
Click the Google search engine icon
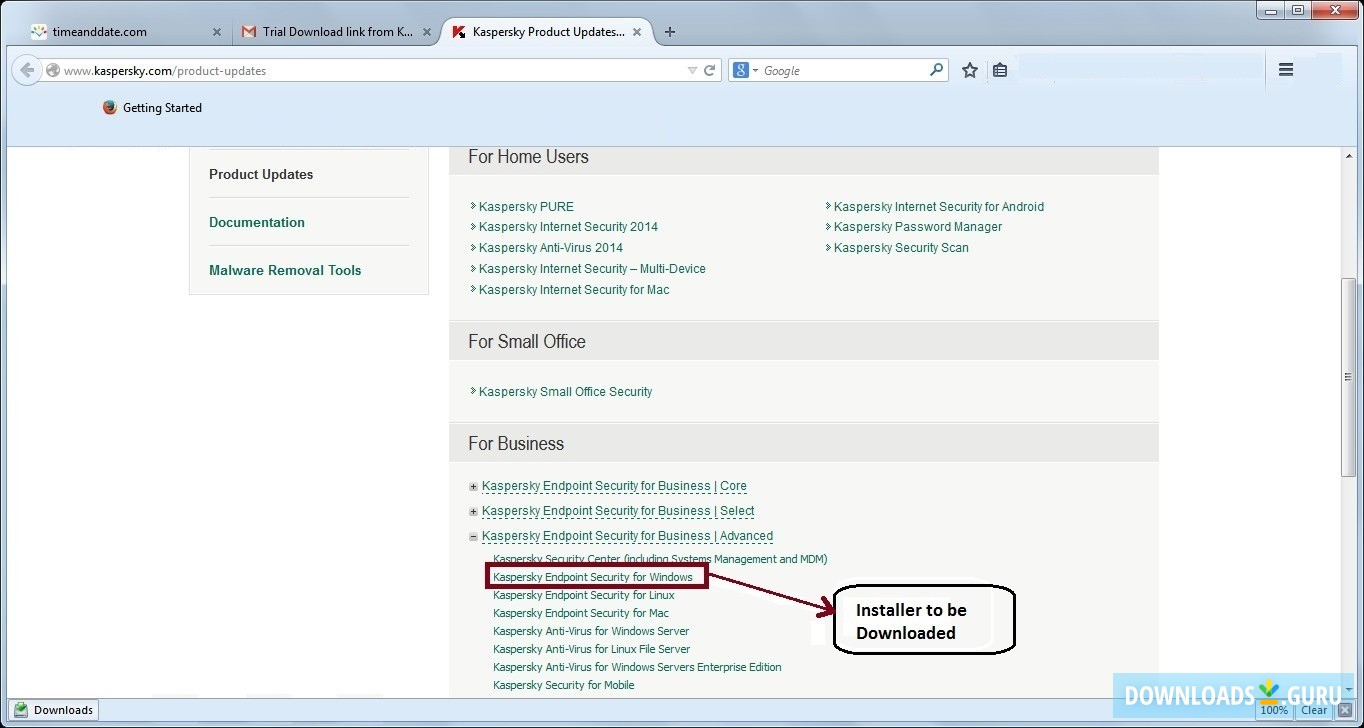click(x=741, y=70)
